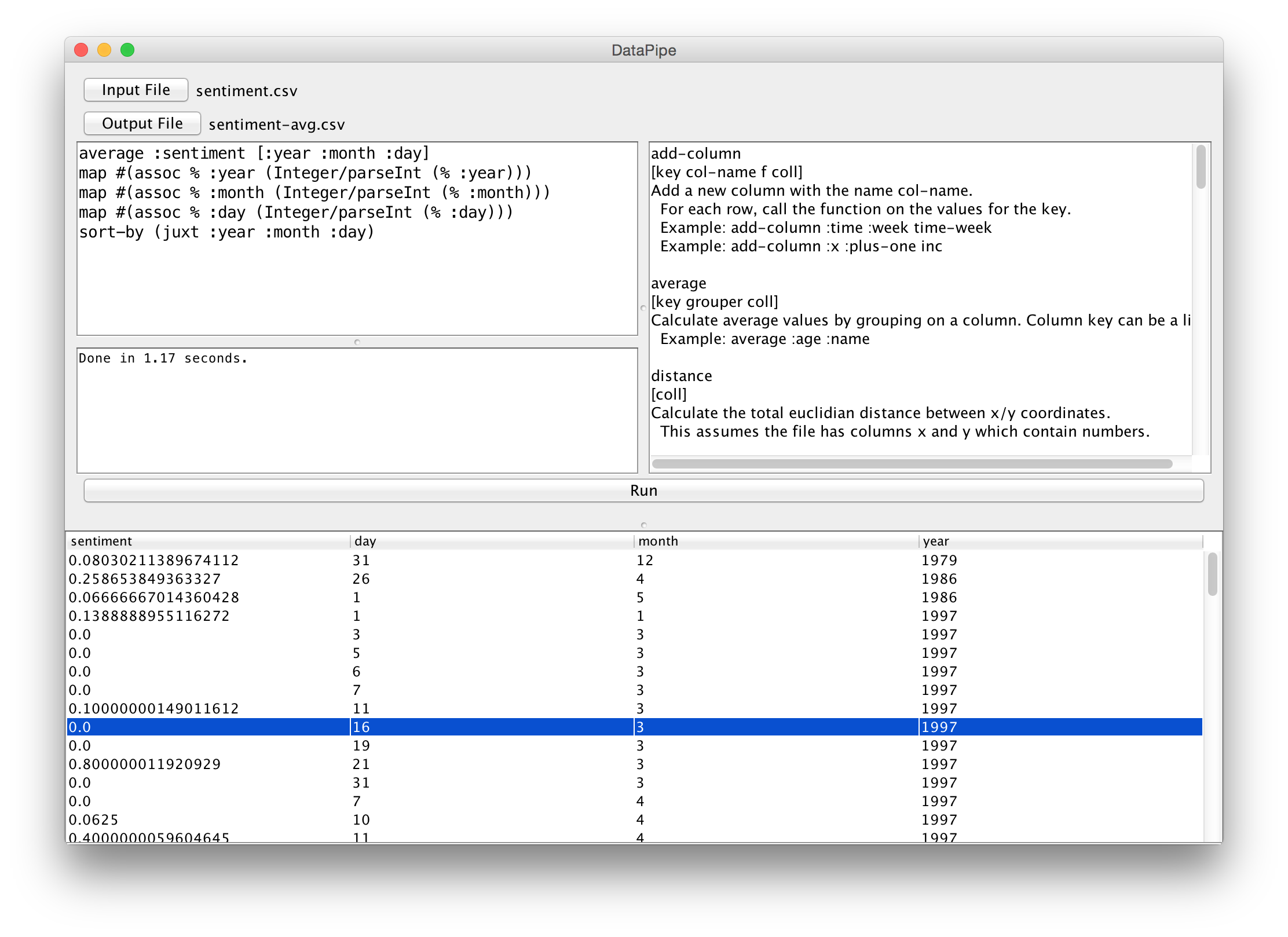Click the Output File button
The height and width of the screenshot is (937, 1288).
[x=142, y=123]
